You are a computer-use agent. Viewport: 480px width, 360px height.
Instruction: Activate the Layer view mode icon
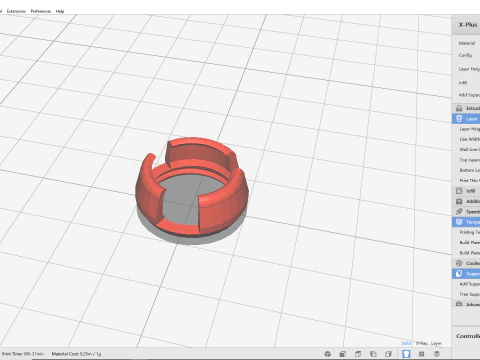437,354
